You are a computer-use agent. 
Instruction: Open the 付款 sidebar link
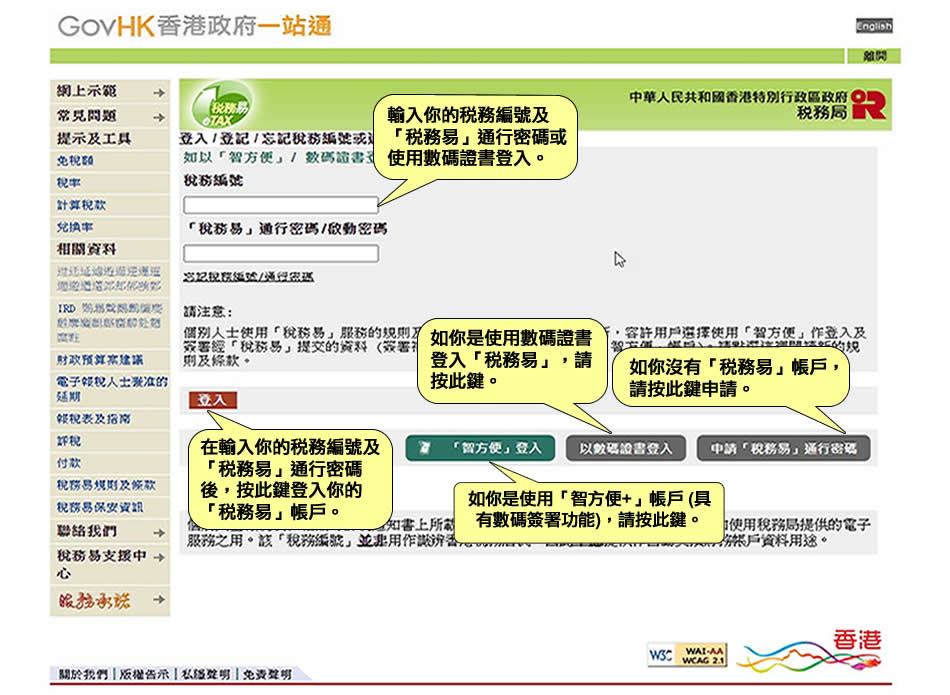[68, 463]
